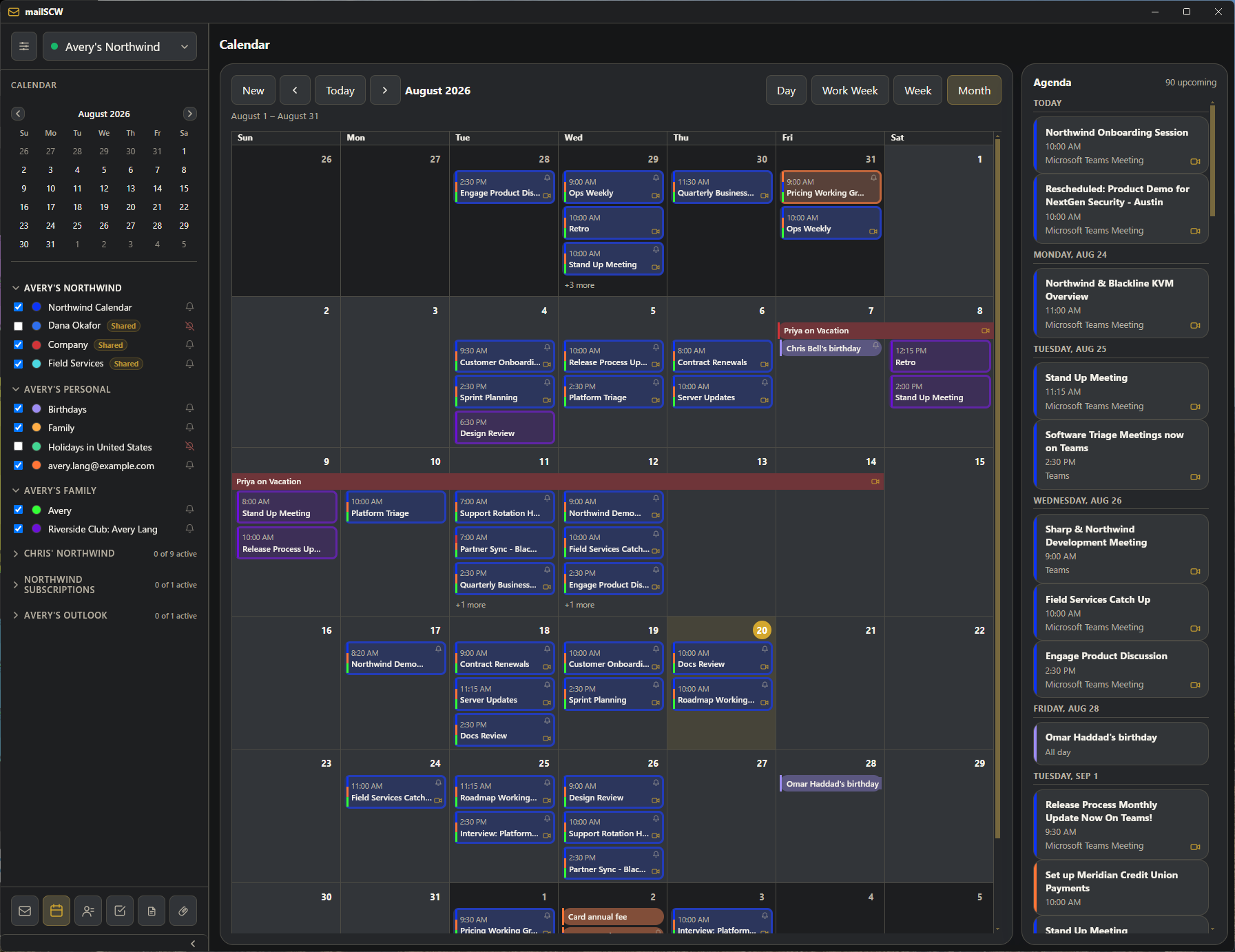Click Teams meeting icon on Northwind Onboarding Session

tap(1195, 161)
